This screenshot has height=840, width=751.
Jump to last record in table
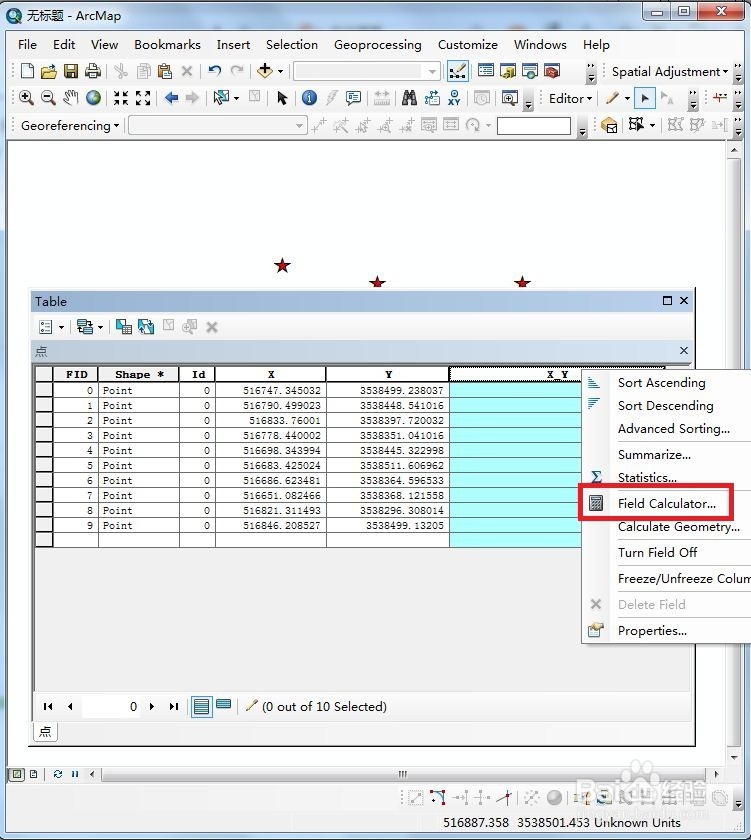[174, 707]
